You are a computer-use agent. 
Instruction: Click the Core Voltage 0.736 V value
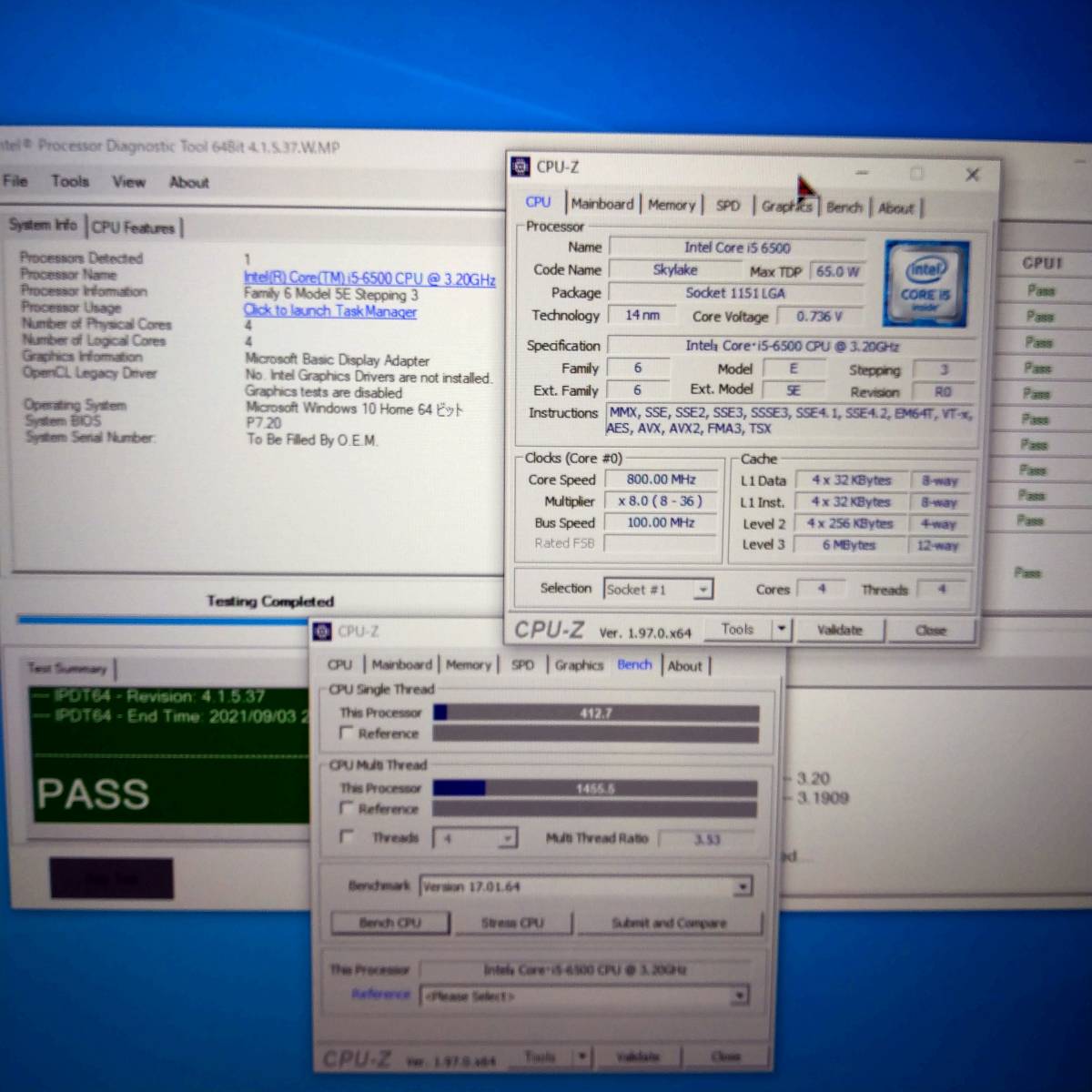pyautogui.click(x=820, y=317)
